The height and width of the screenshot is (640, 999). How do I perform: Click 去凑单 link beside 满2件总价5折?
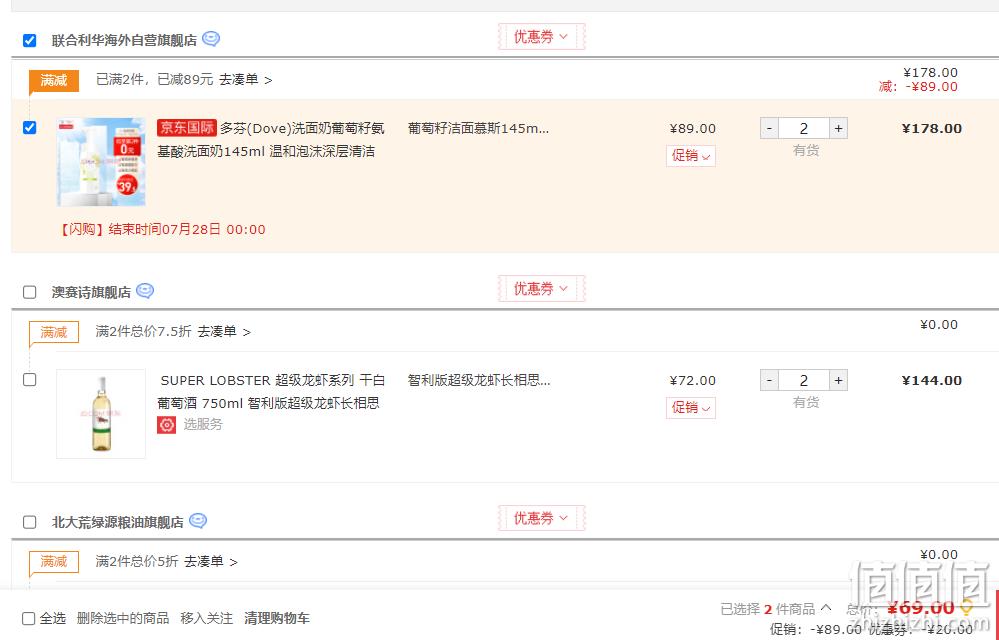coord(210,562)
